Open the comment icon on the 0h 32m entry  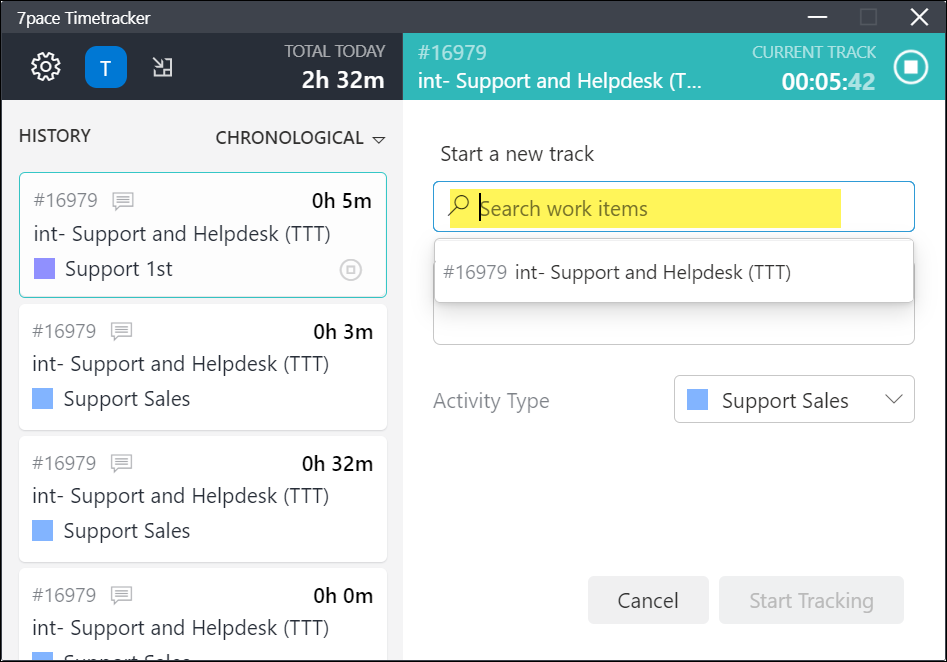click(121, 463)
